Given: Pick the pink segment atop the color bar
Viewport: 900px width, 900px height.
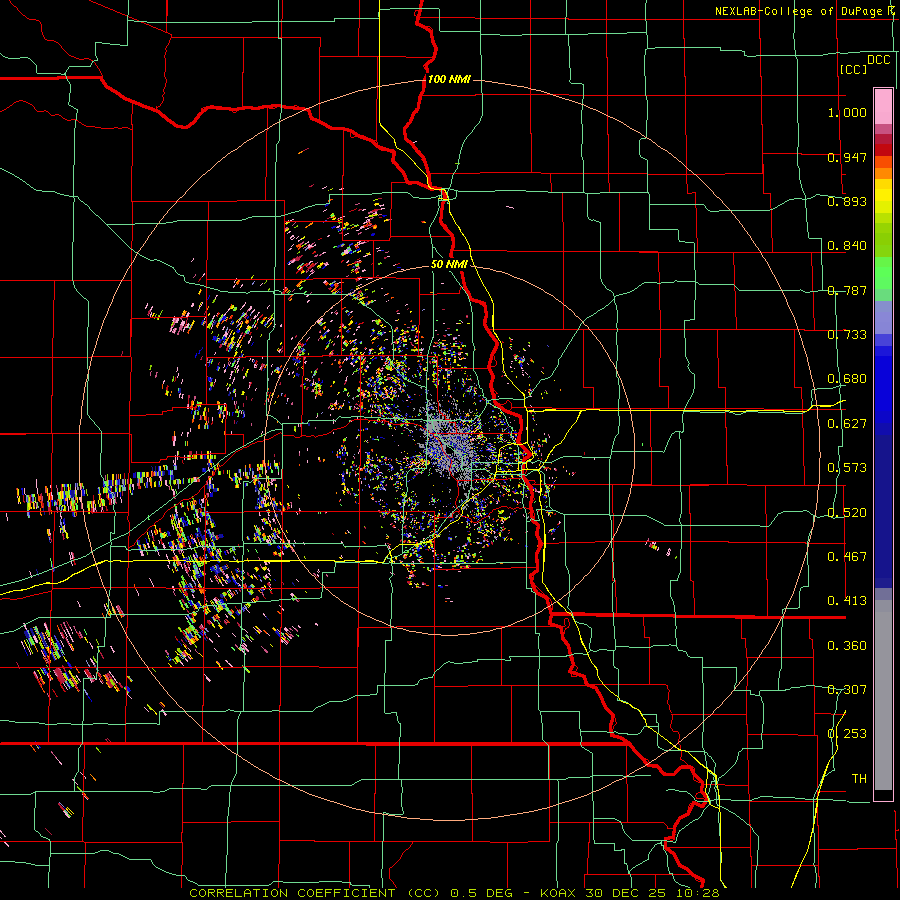Looking at the screenshot, I should pyautogui.click(x=883, y=106).
